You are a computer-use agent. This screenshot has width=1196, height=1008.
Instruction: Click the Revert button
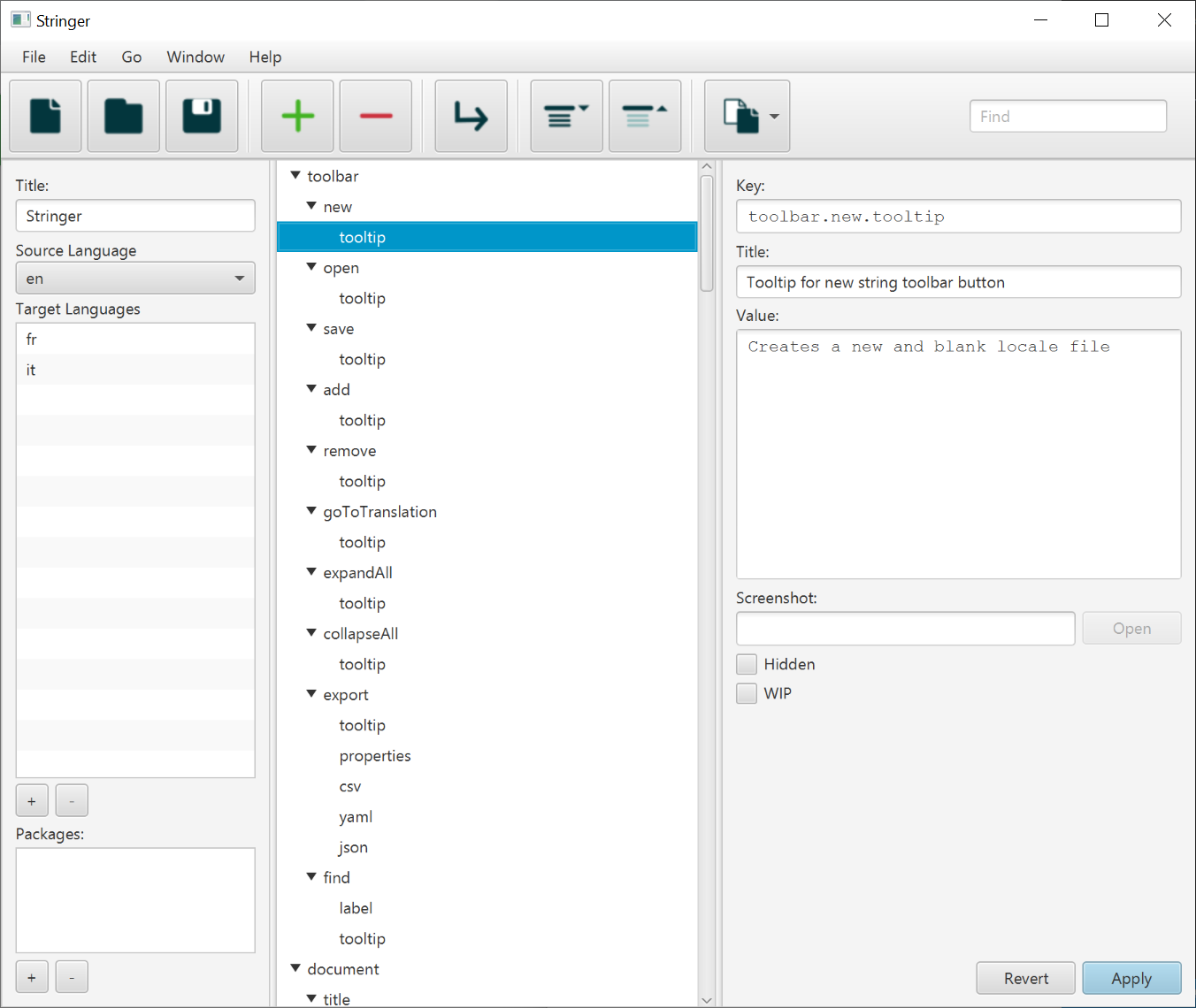(x=1026, y=978)
